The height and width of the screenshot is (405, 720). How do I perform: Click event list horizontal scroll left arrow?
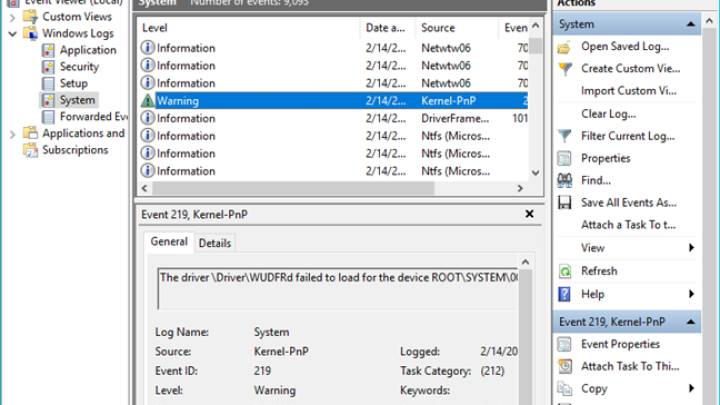tap(145, 188)
